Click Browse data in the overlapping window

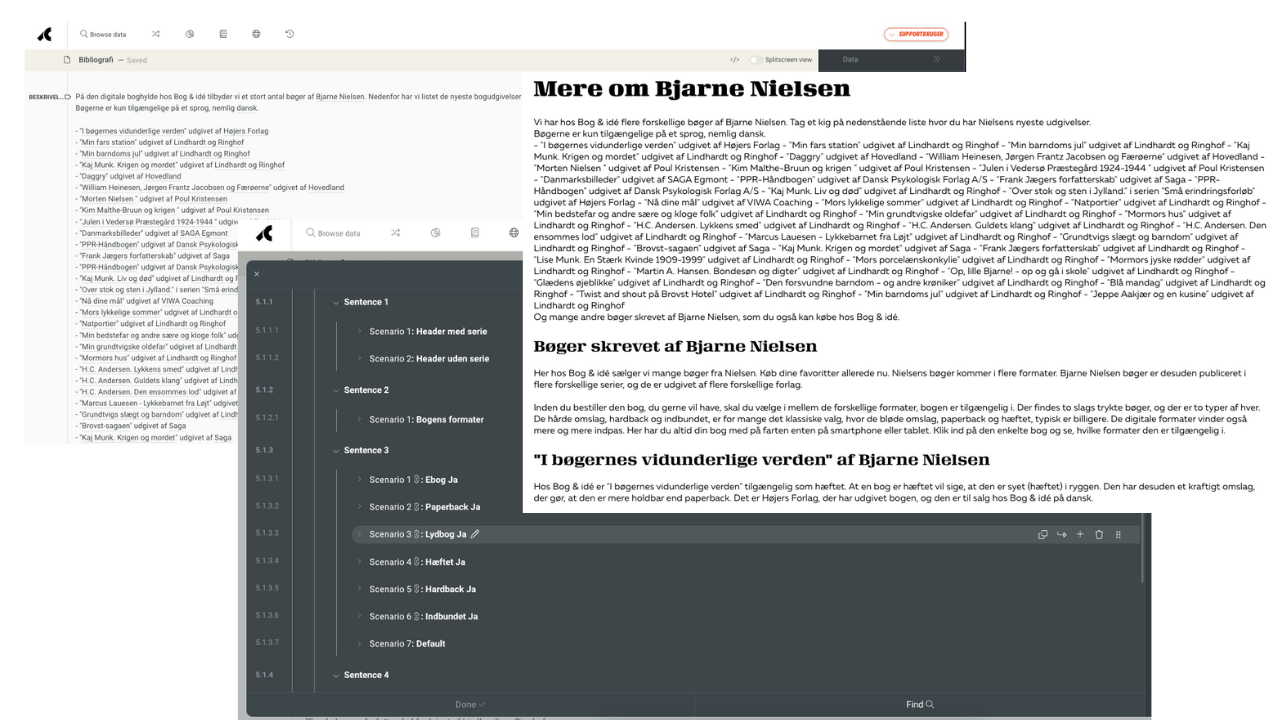[333, 233]
